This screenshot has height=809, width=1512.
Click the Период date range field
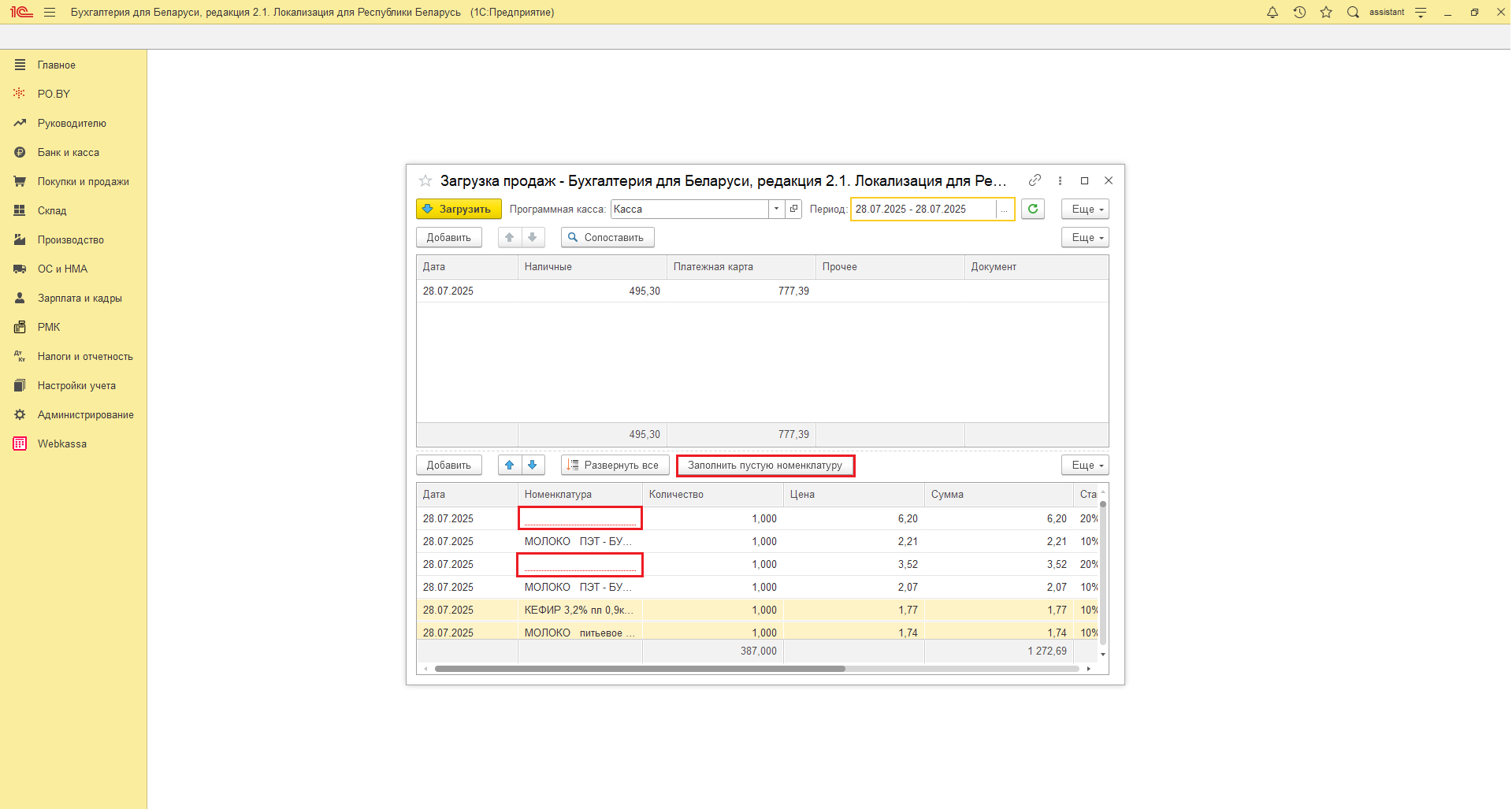924,209
